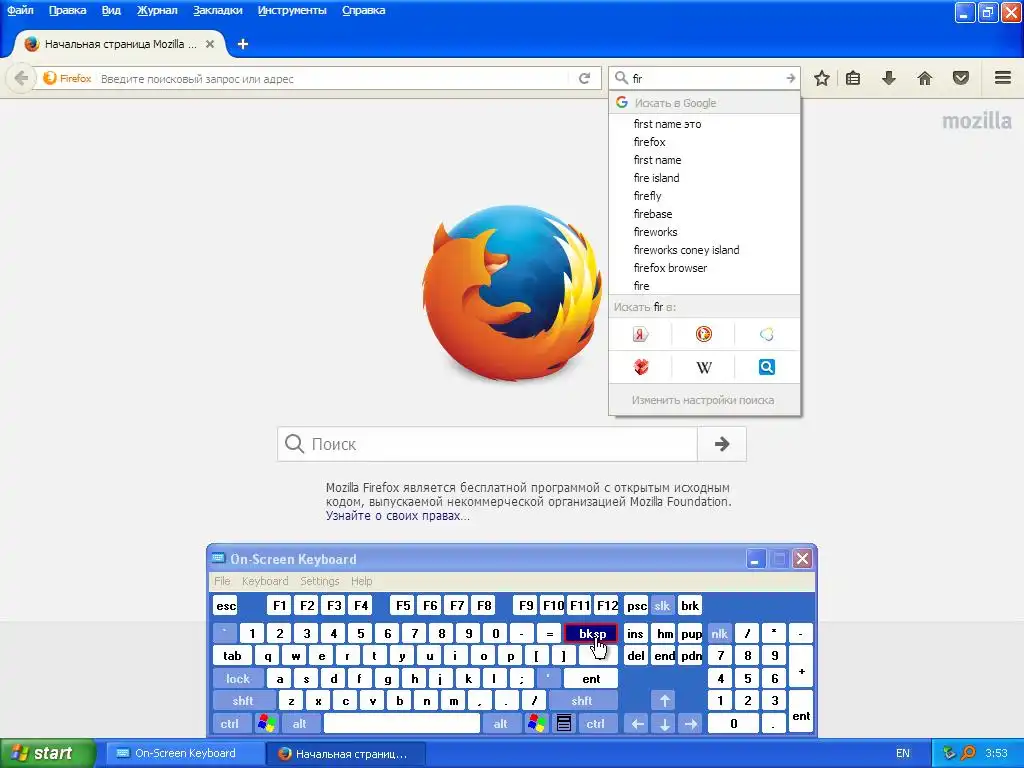Screen dimensions: 1024x768
Task: Click the space bar on keyboard
Action: (402, 723)
